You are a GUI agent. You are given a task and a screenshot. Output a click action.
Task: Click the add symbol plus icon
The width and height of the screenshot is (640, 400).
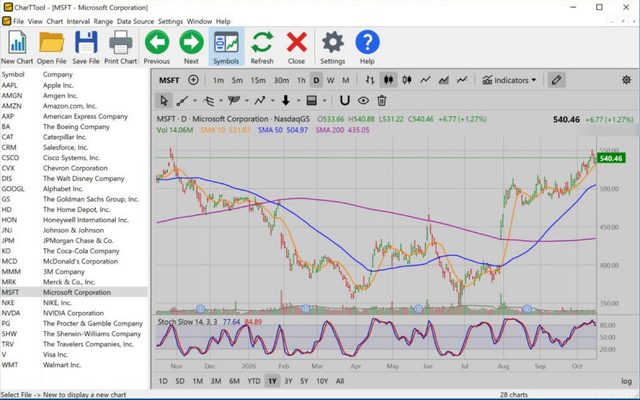[193, 80]
